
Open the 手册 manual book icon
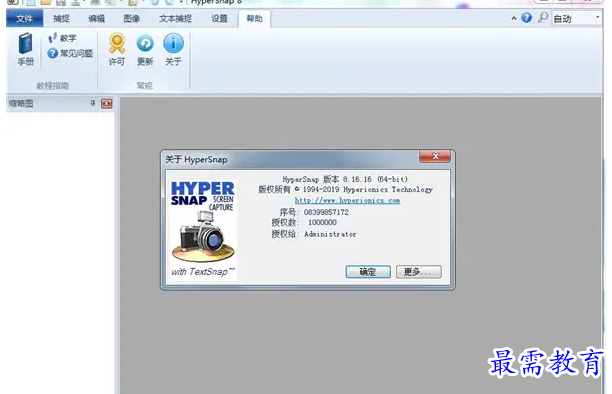26,50
